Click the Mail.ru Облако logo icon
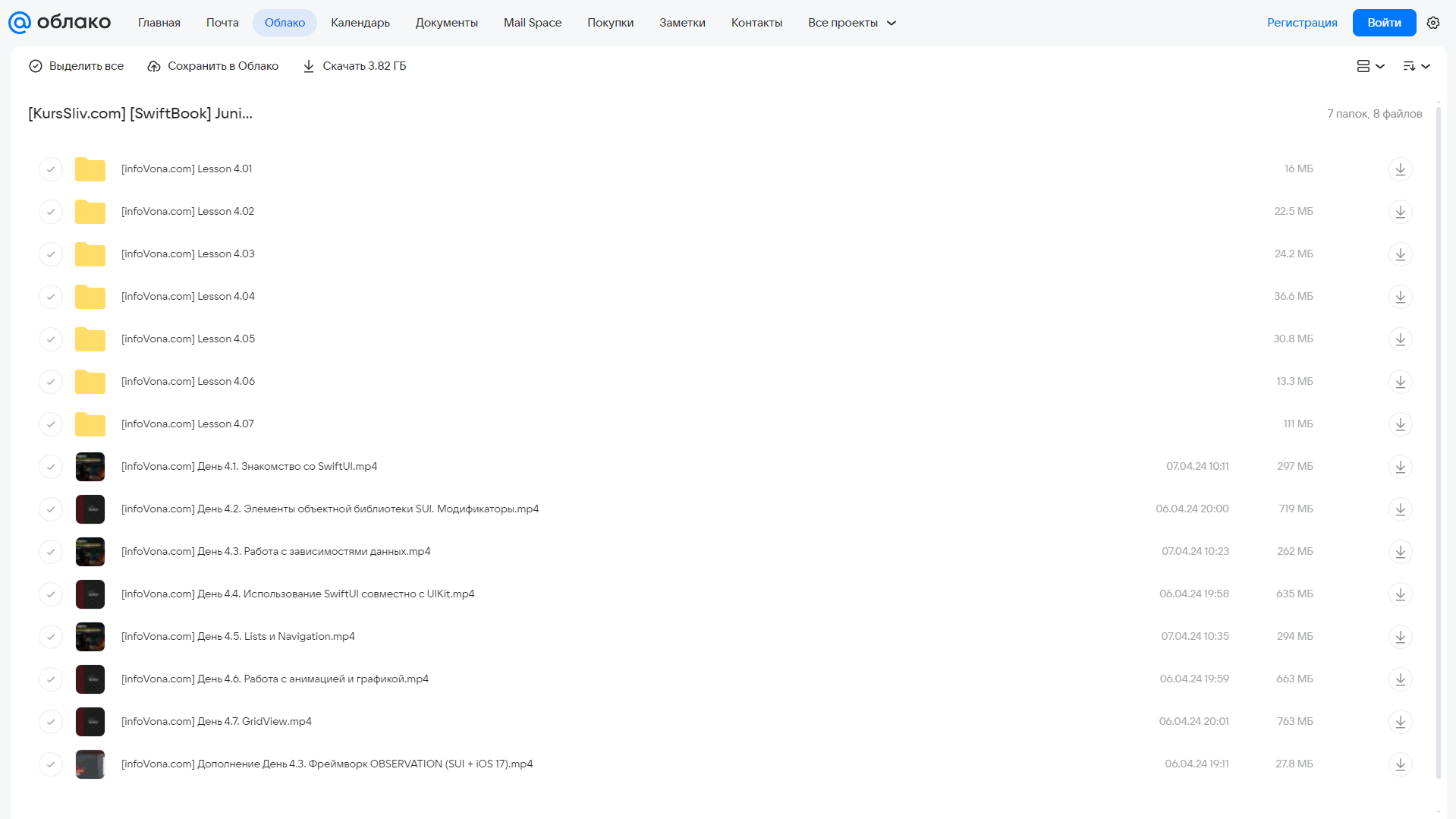Viewport: 1456px width, 819px height. click(19, 23)
